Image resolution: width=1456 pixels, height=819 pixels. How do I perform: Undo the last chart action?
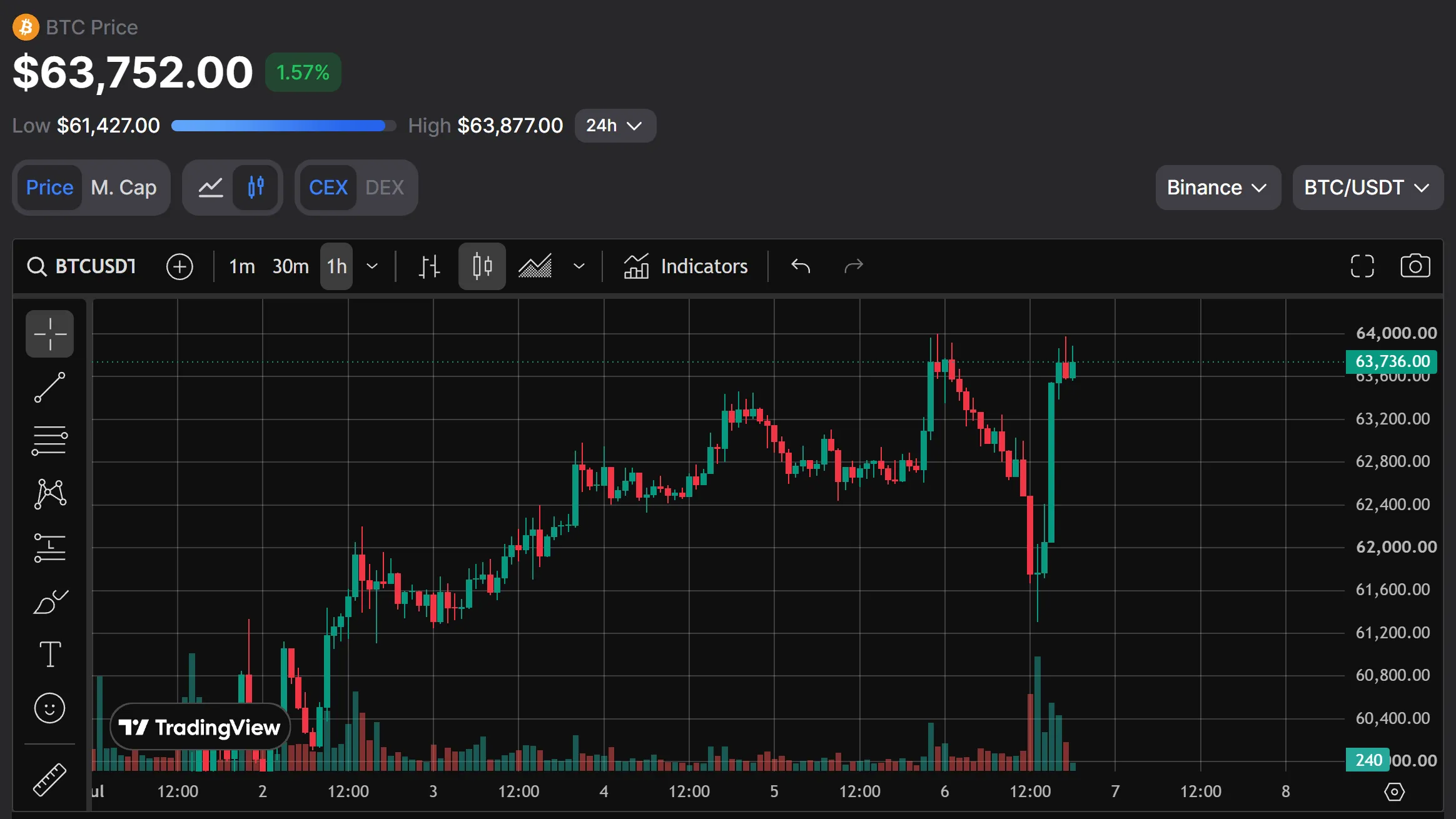pos(801,266)
